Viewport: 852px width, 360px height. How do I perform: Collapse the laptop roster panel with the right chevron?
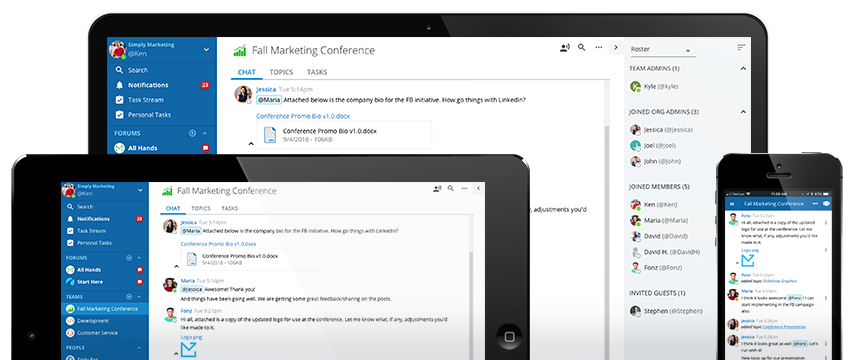tap(616, 48)
